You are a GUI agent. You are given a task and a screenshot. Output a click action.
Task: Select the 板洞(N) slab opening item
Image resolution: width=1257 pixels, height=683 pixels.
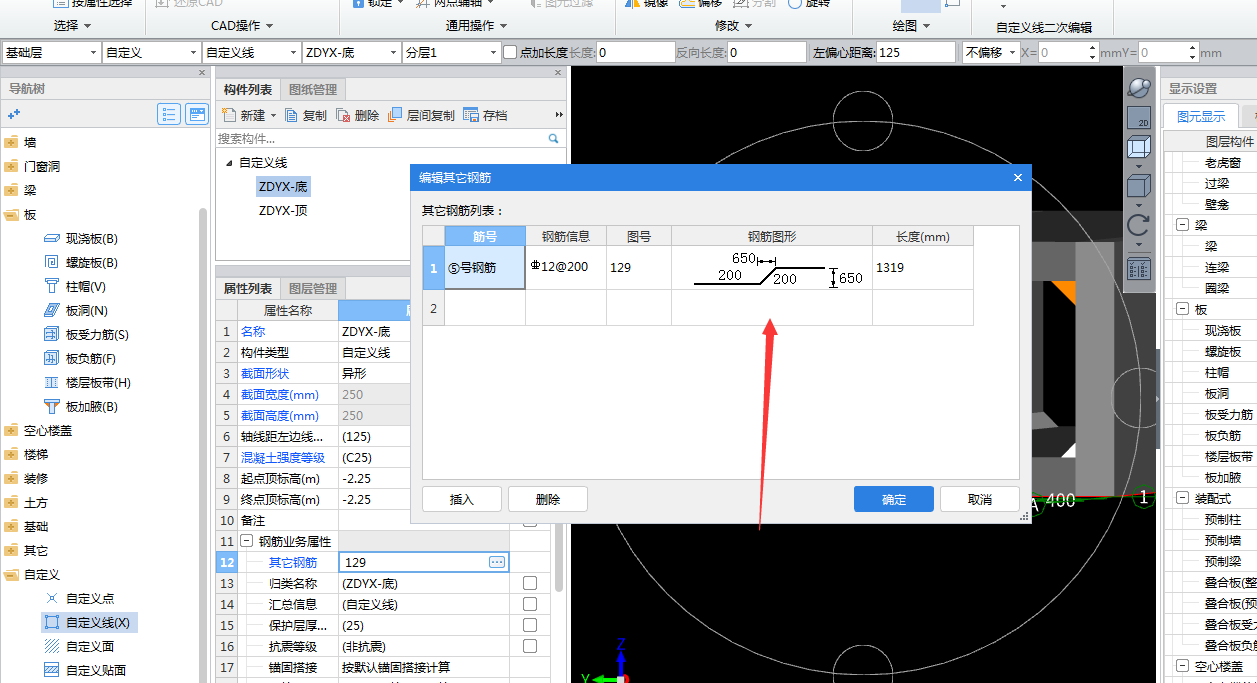(x=75, y=311)
